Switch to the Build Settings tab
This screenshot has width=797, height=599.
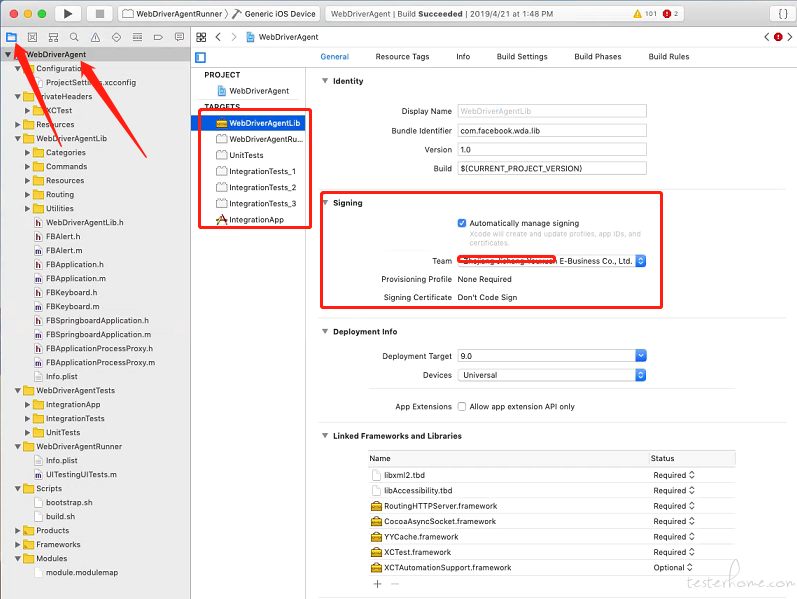522,56
